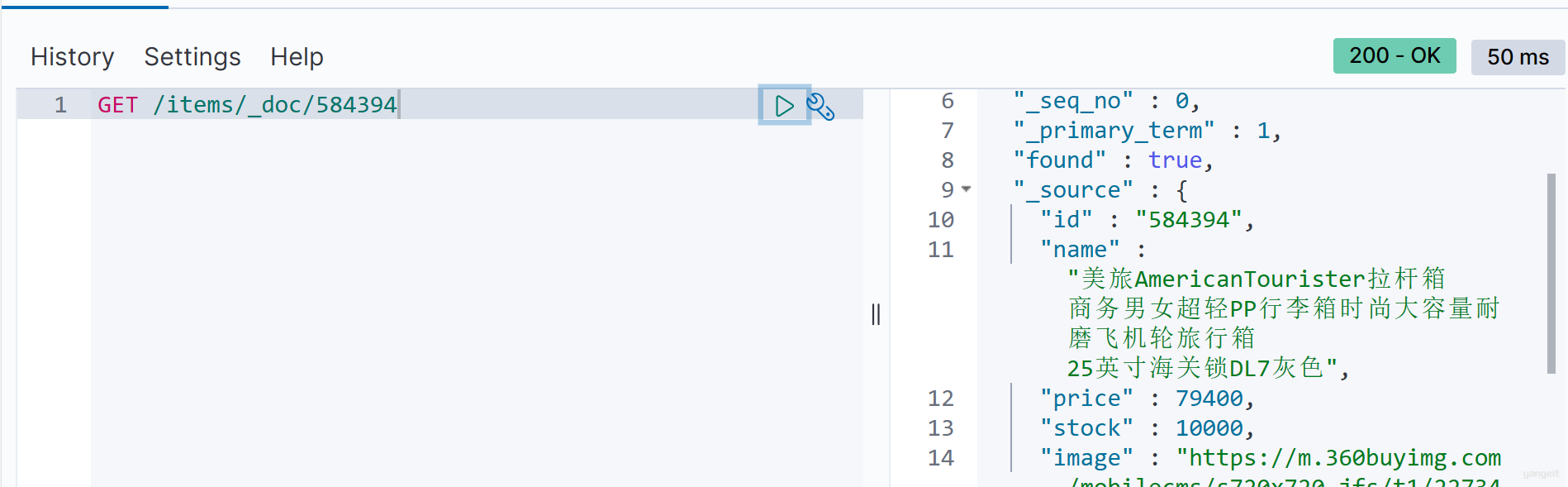Click line number 1 in the editor gutter

tap(60, 105)
